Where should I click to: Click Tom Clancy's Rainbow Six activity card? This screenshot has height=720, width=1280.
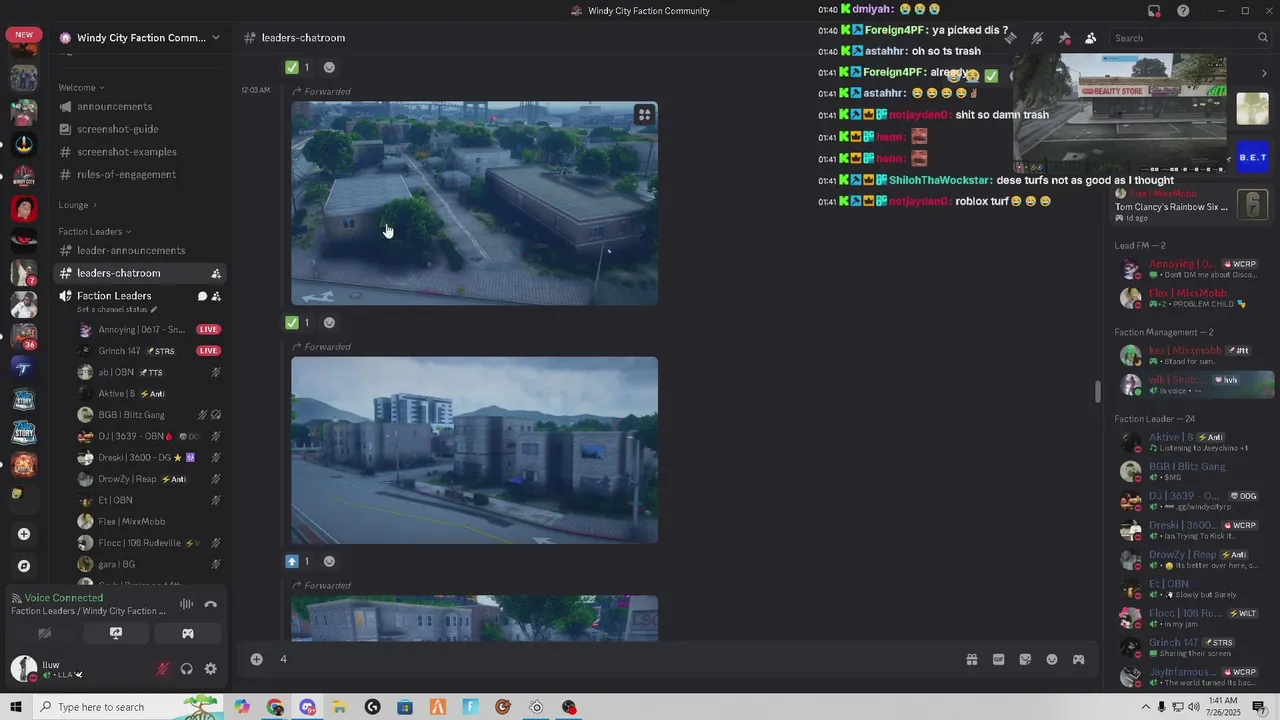coord(1192,205)
